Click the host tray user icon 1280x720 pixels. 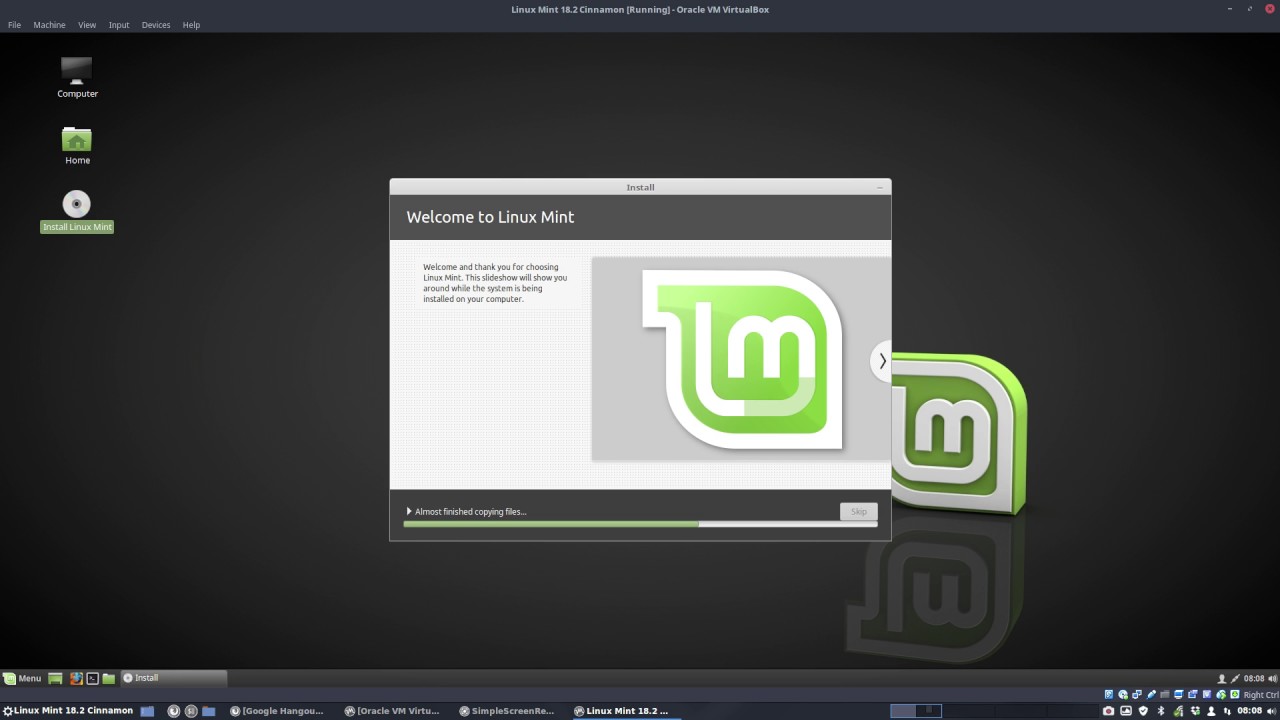pos(1211,711)
